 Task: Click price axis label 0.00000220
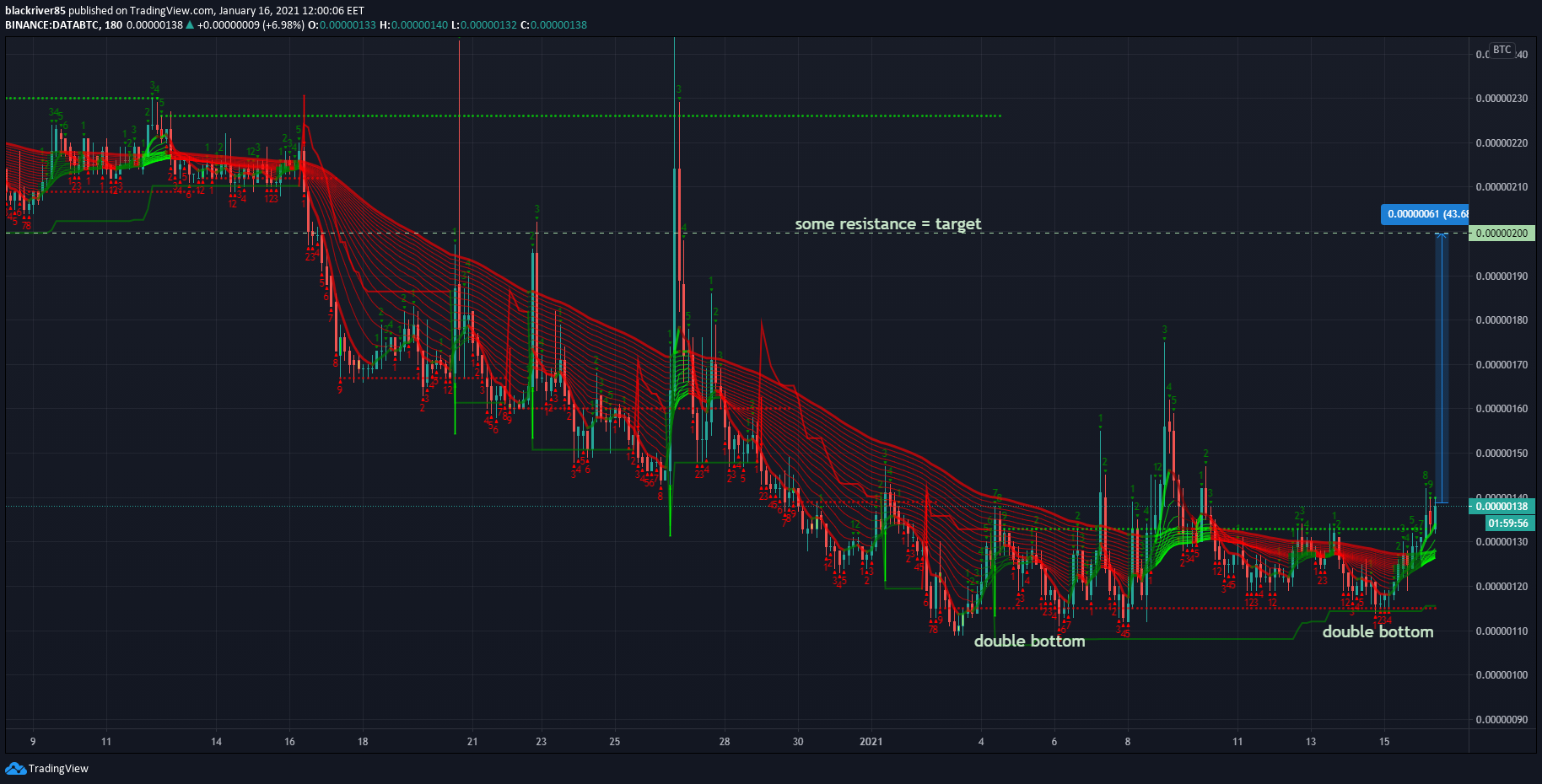click(1502, 143)
